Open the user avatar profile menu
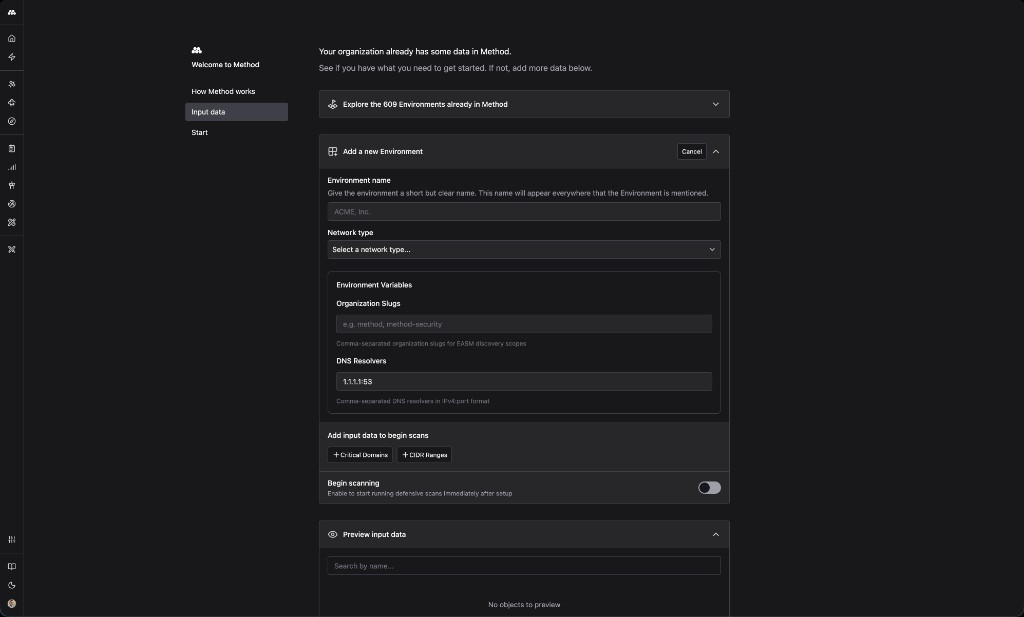The width and height of the screenshot is (1024, 617). [x=12, y=604]
